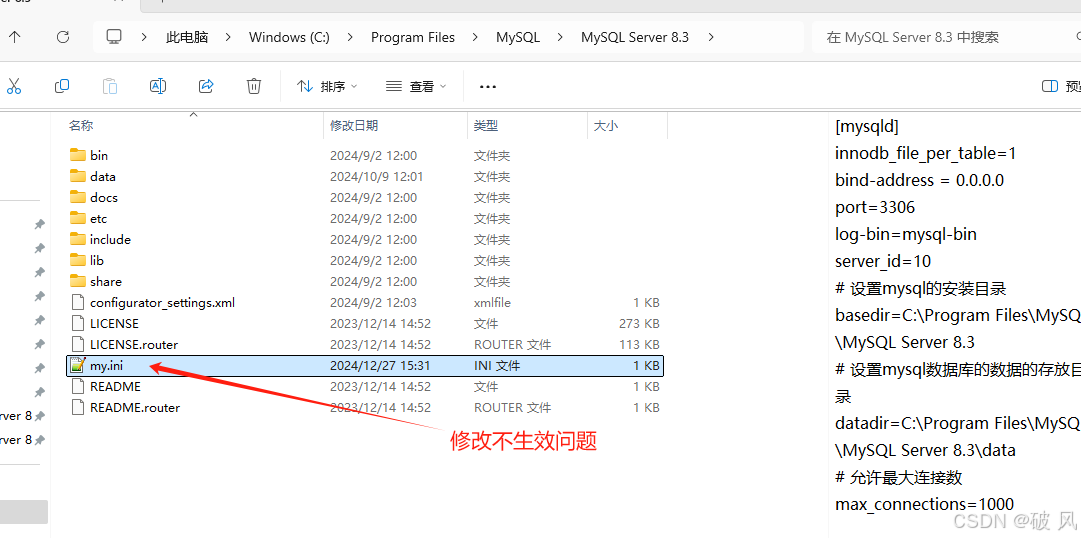Expand chevron before 此电脑 breadcrumb
The height and width of the screenshot is (538, 1081).
coord(144,37)
